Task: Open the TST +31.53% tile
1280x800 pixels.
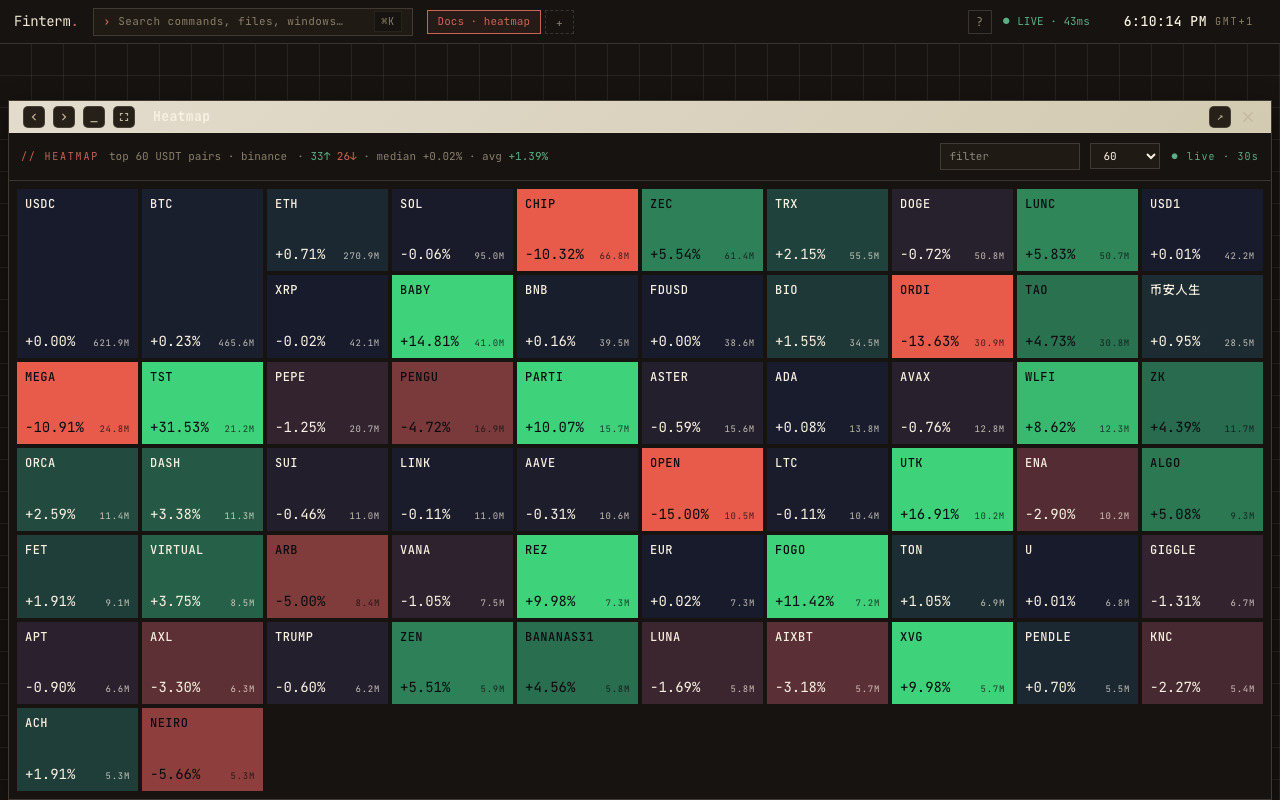Action: (202, 403)
